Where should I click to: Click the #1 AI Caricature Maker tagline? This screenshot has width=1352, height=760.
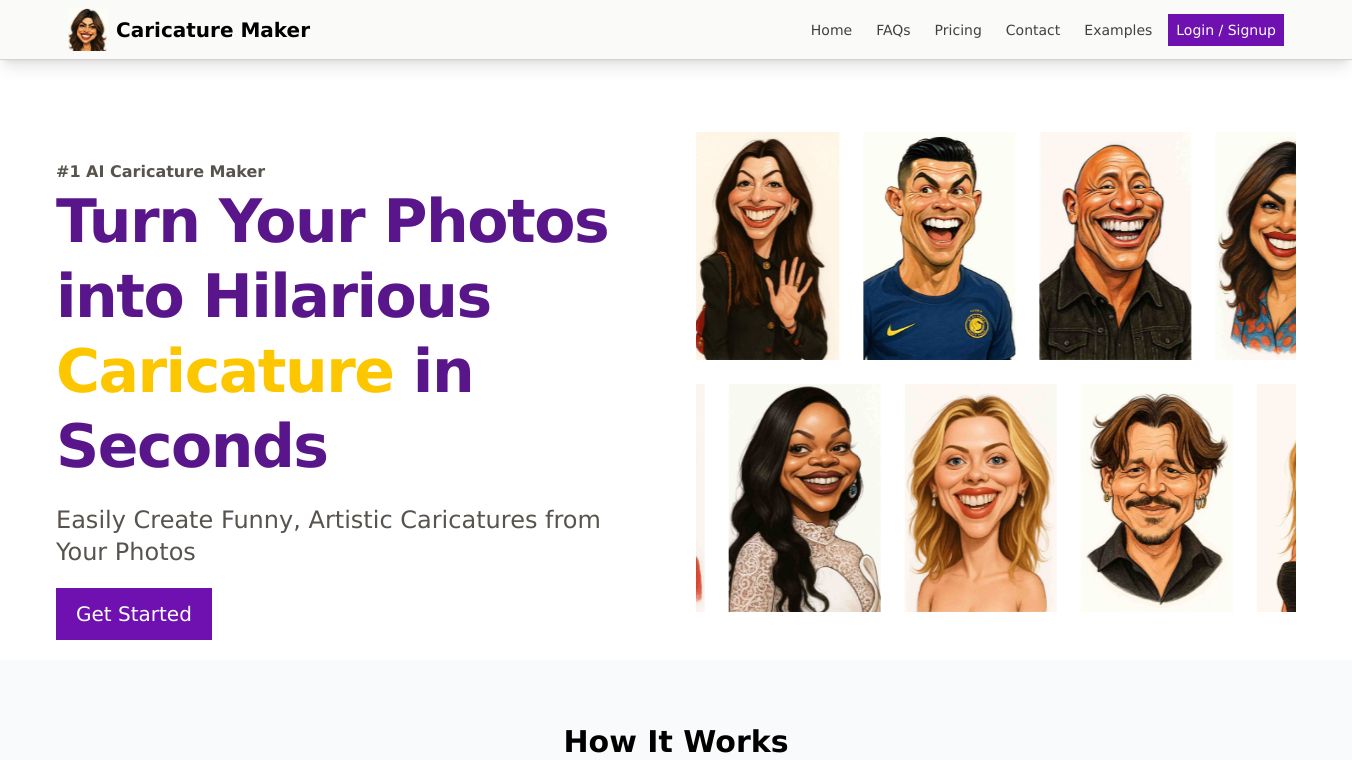[161, 171]
